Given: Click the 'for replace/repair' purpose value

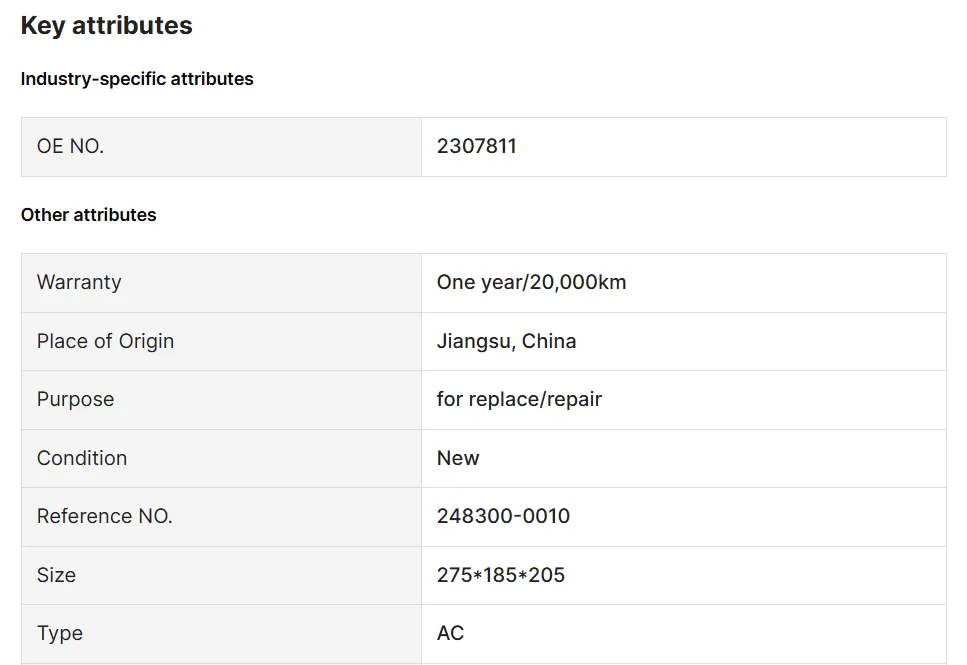Looking at the screenshot, I should 519,399.
